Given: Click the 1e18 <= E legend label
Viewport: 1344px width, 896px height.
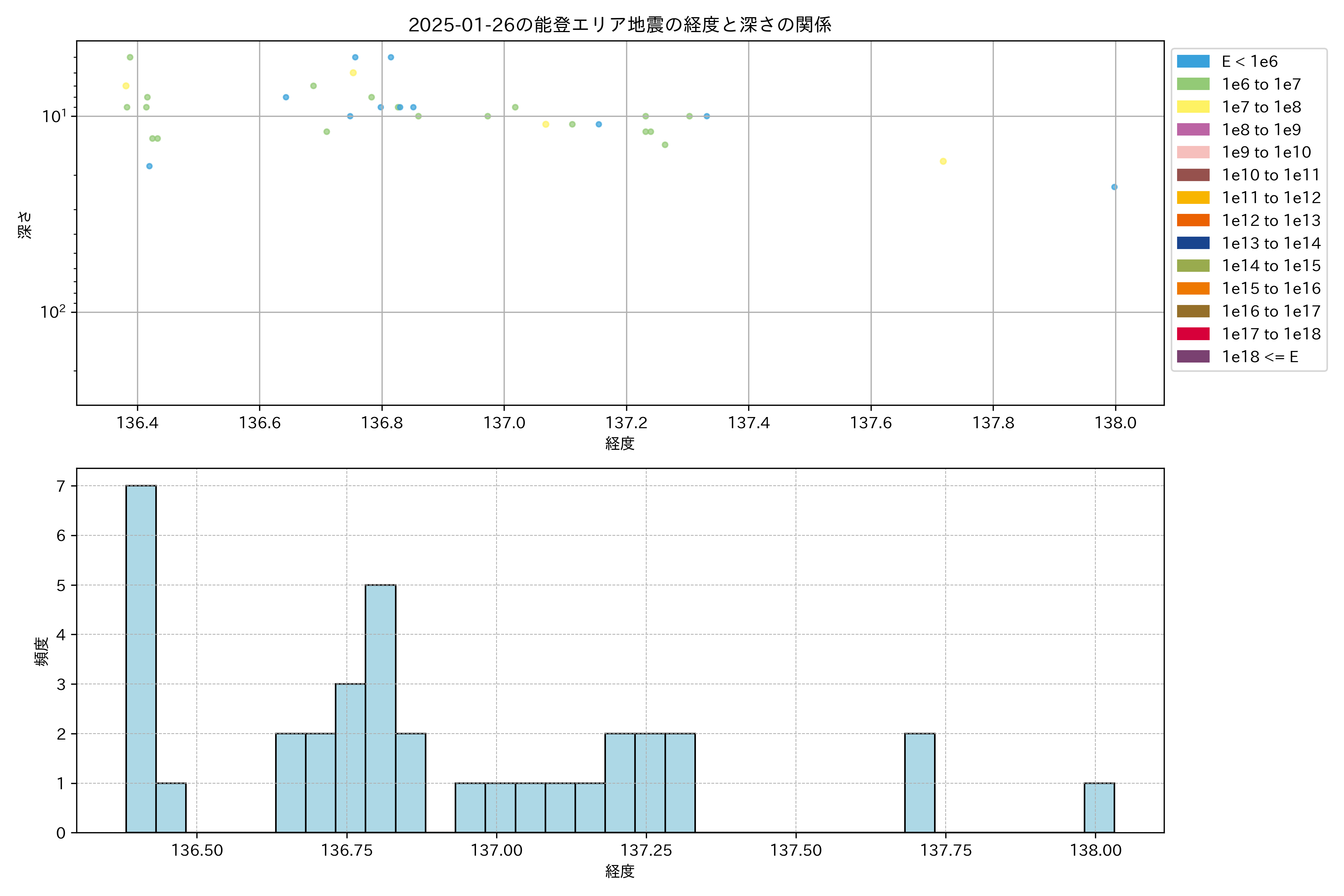Looking at the screenshot, I should 1259,357.
